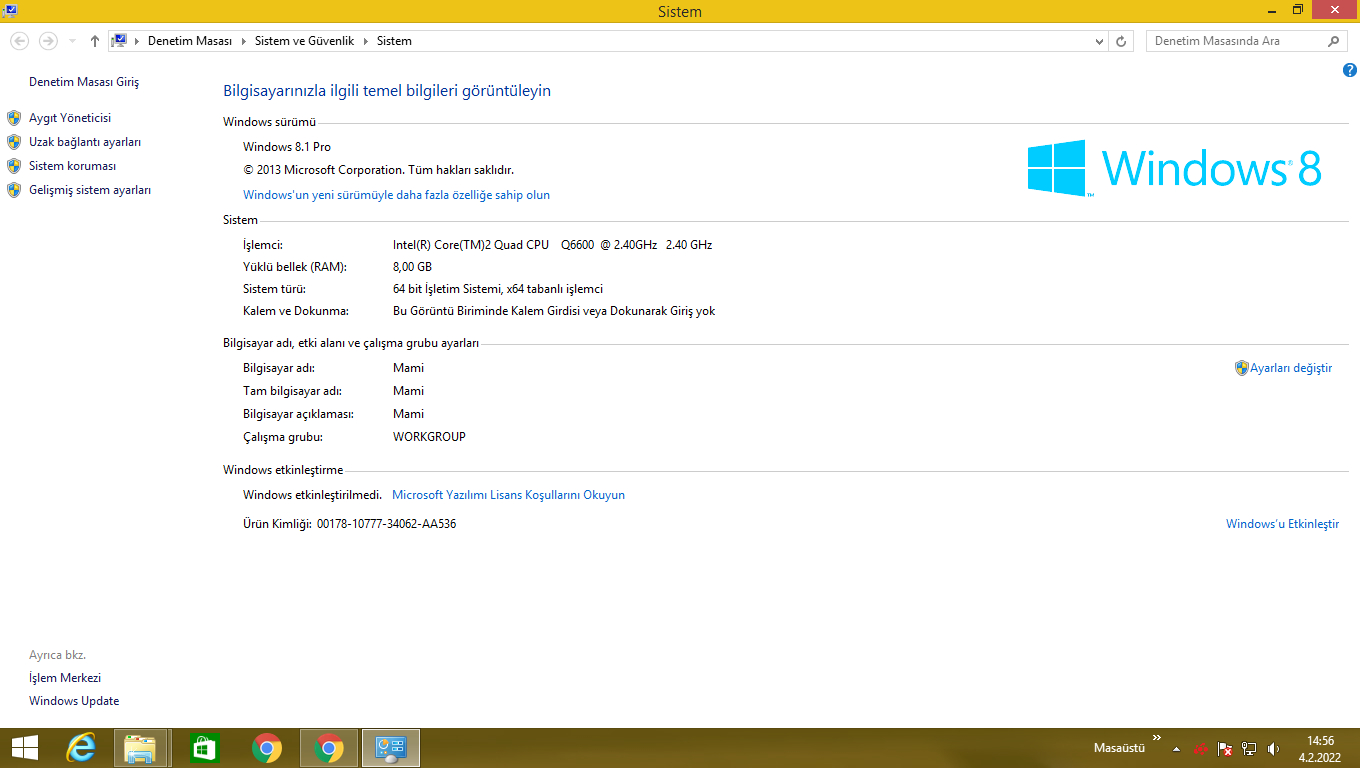Click Ayarları değiştir link

coord(1291,368)
